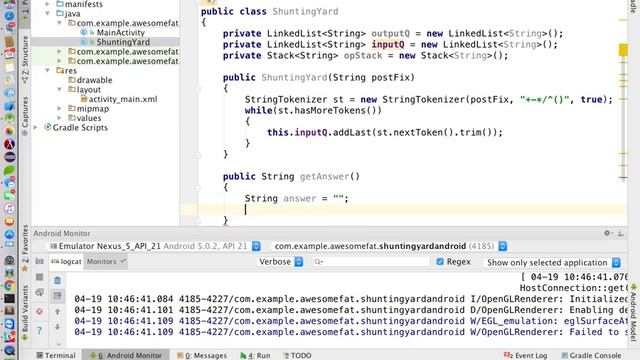Open System Information in the Android Monitor toolbar

tap(40, 292)
